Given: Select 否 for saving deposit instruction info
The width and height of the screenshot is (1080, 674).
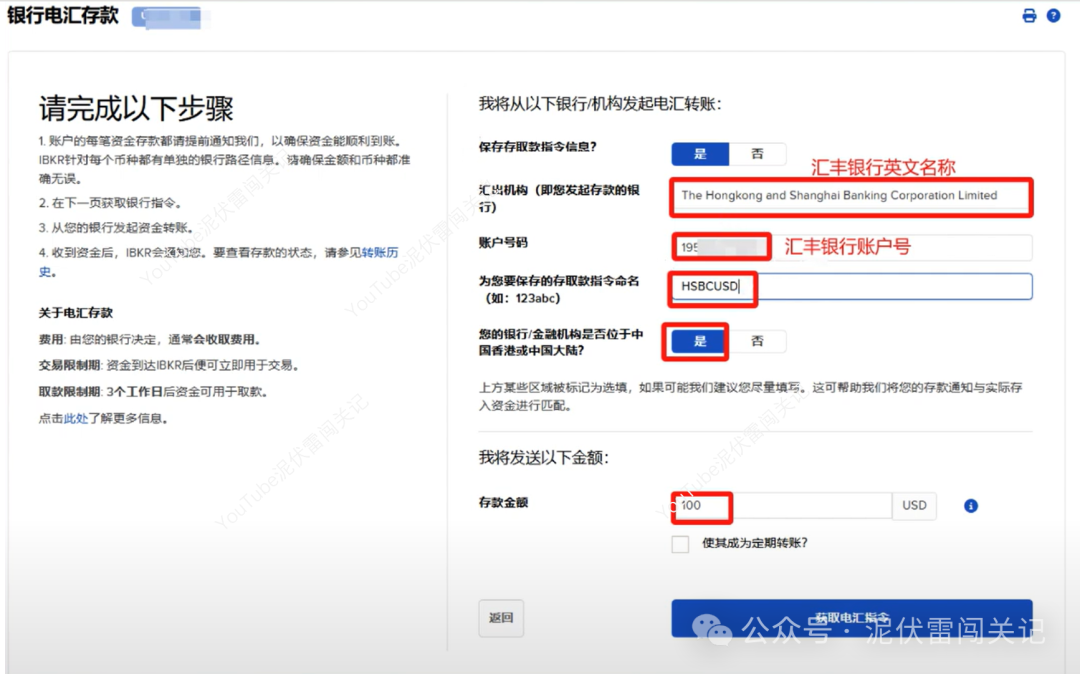Looking at the screenshot, I should click(x=758, y=153).
